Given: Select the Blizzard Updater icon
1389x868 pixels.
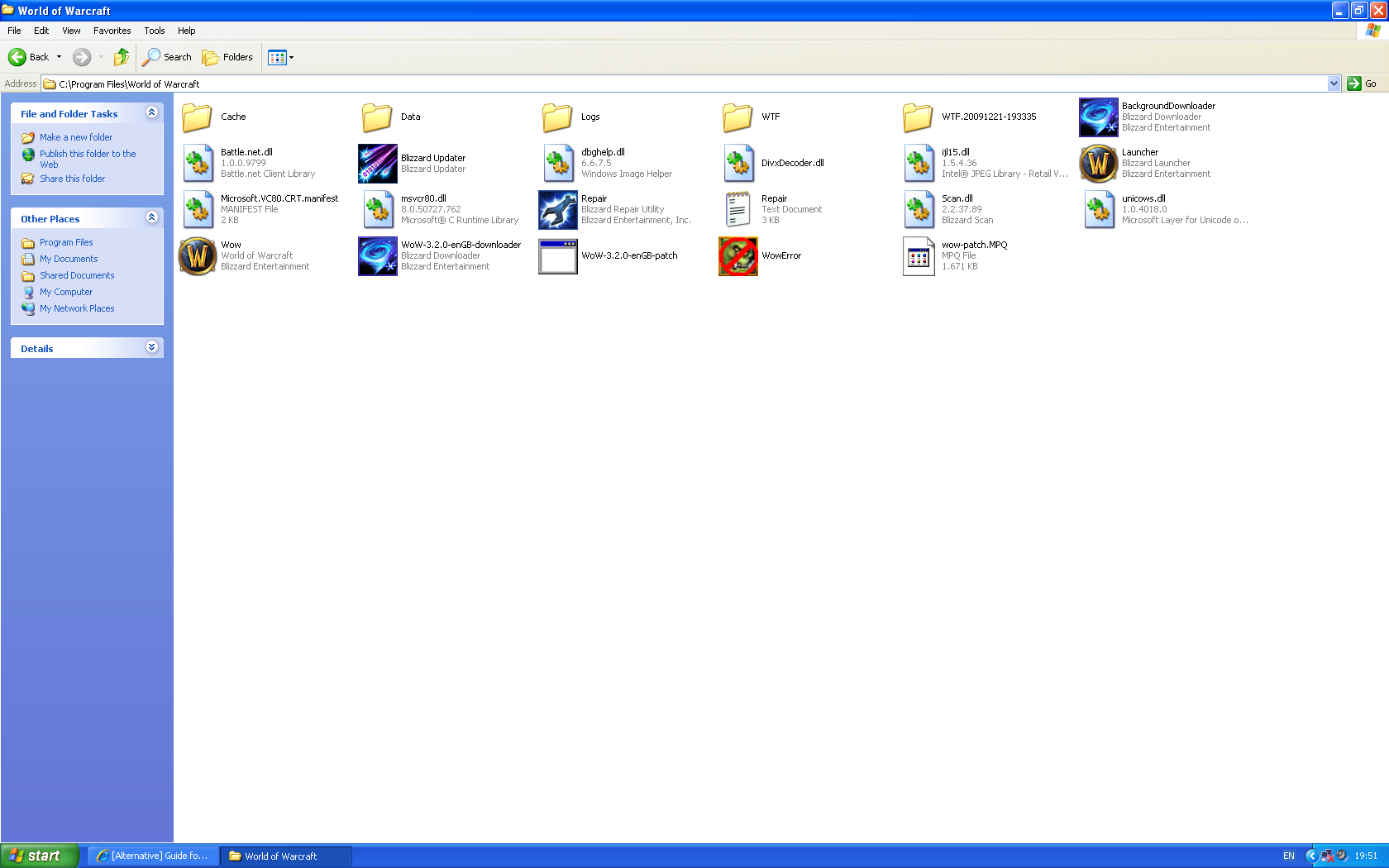Looking at the screenshot, I should pyautogui.click(x=378, y=164).
